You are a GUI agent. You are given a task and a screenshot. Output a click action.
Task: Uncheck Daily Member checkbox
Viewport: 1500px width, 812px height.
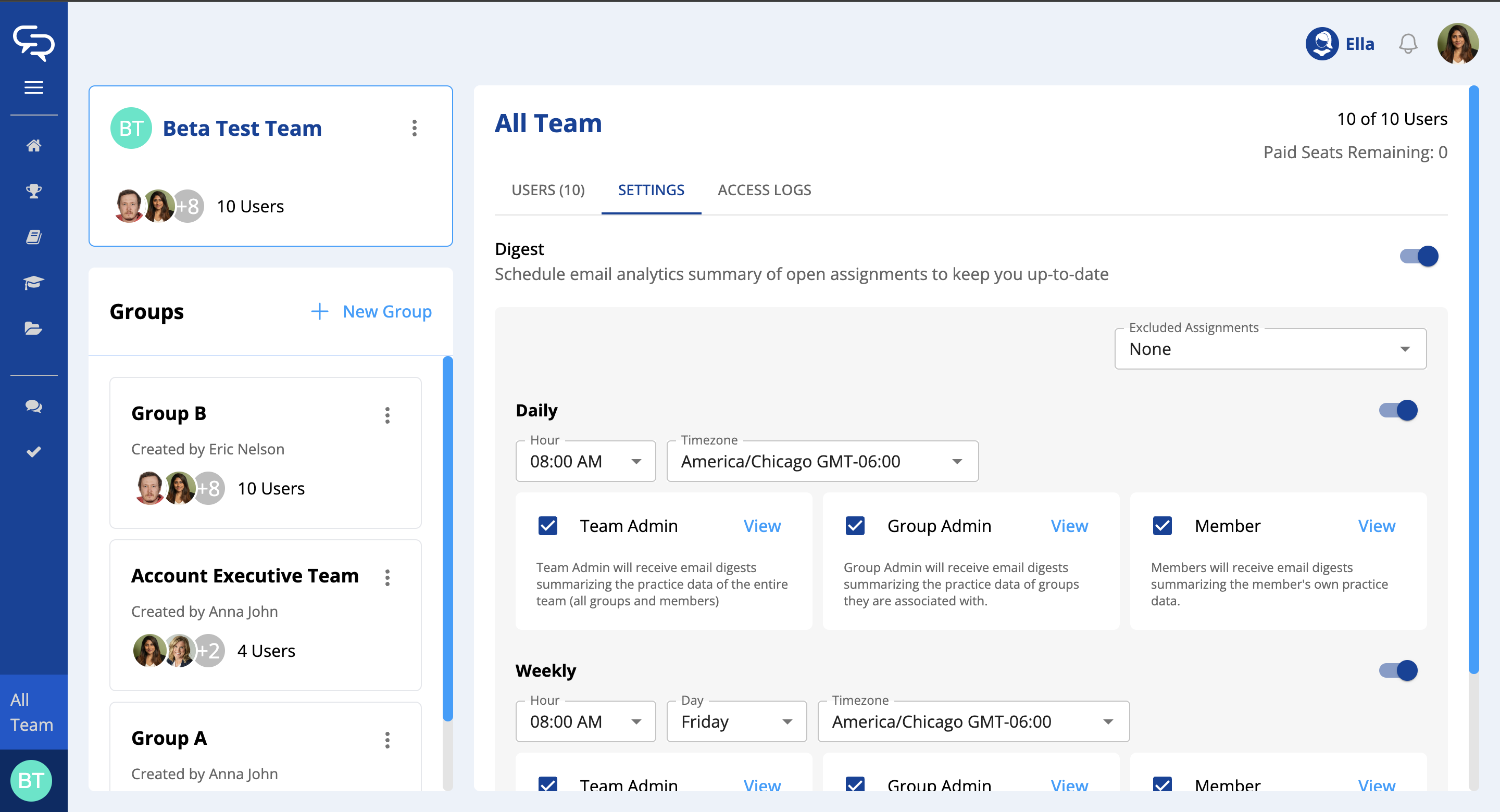click(1162, 526)
